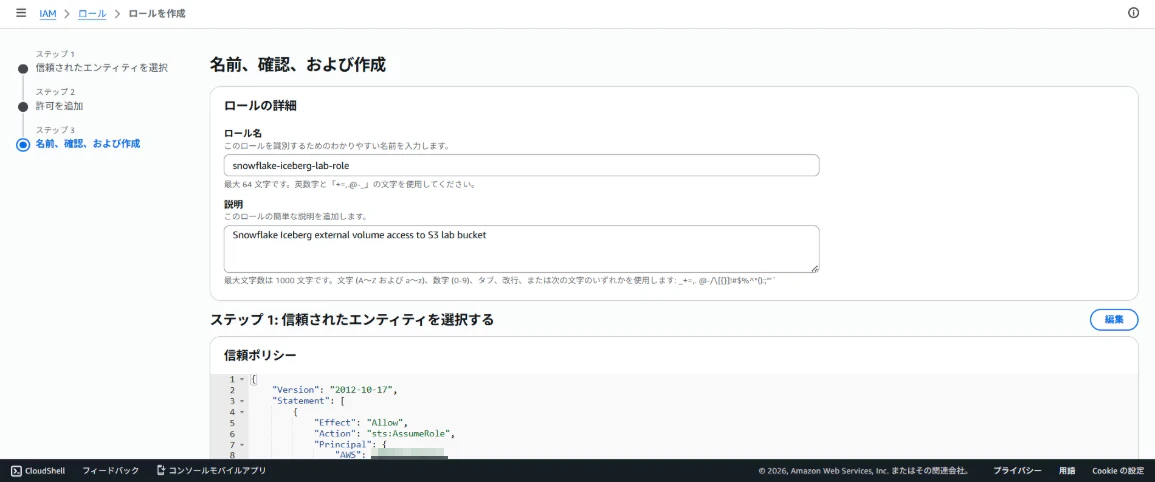The image size is (1155, 482).
Task: Select step 2 許可を追加
Action: tap(59, 106)
